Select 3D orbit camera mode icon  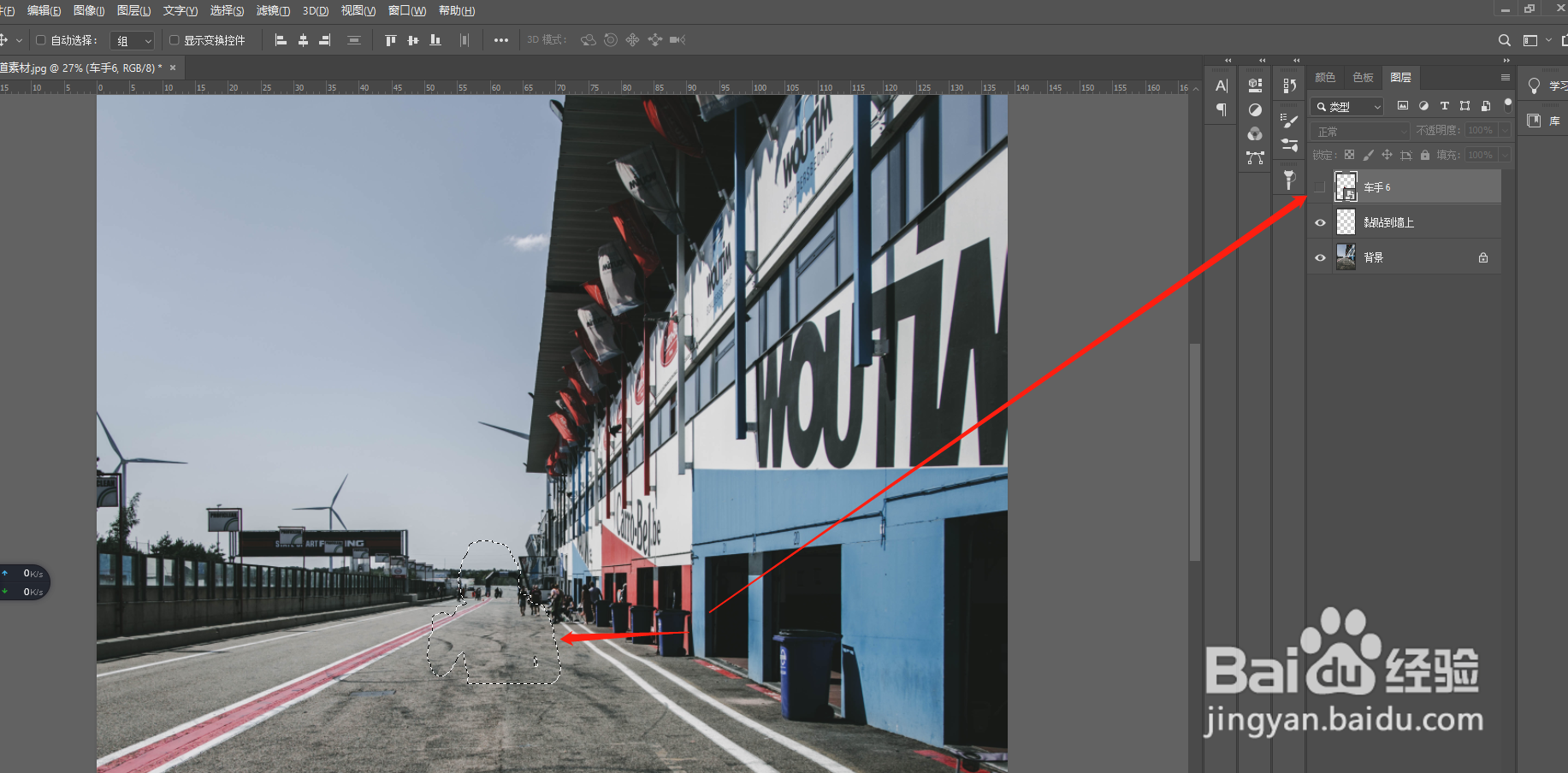[x=589, y=40]
